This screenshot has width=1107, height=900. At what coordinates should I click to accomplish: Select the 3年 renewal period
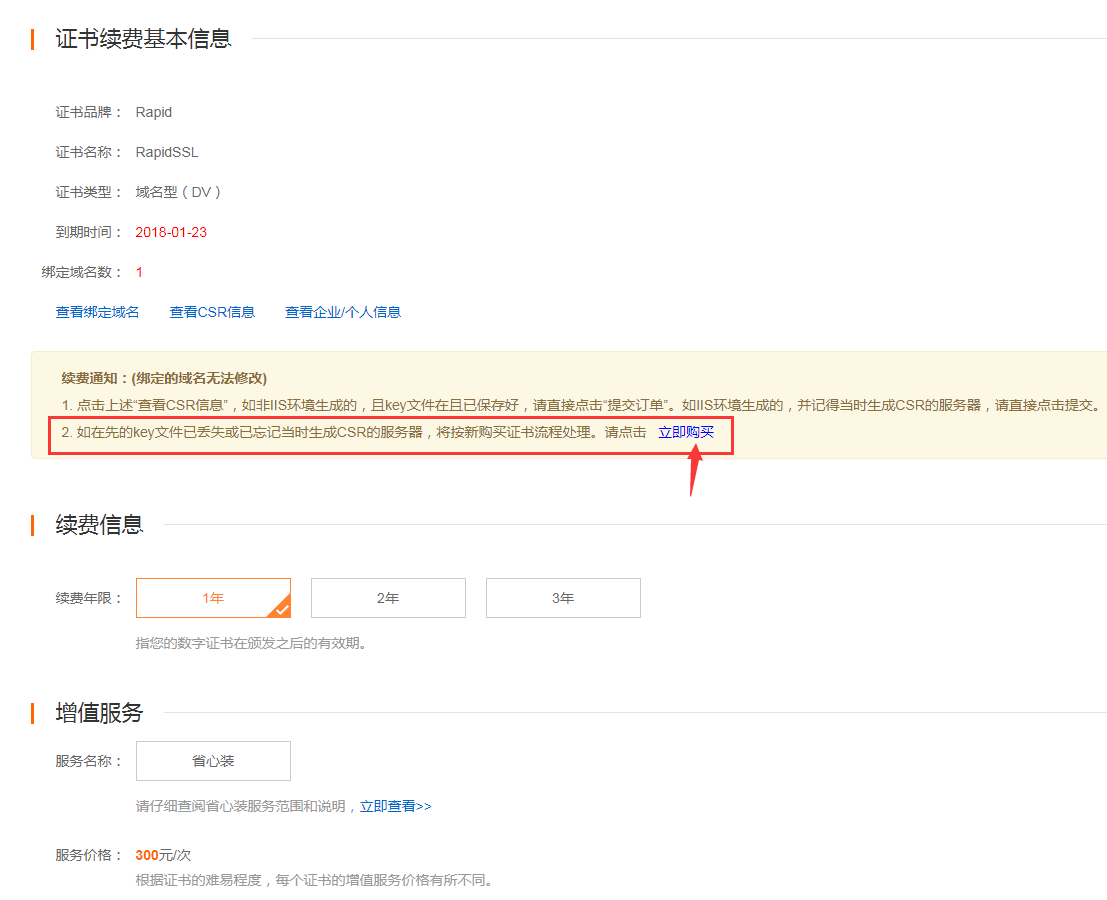tap(563, 598)
